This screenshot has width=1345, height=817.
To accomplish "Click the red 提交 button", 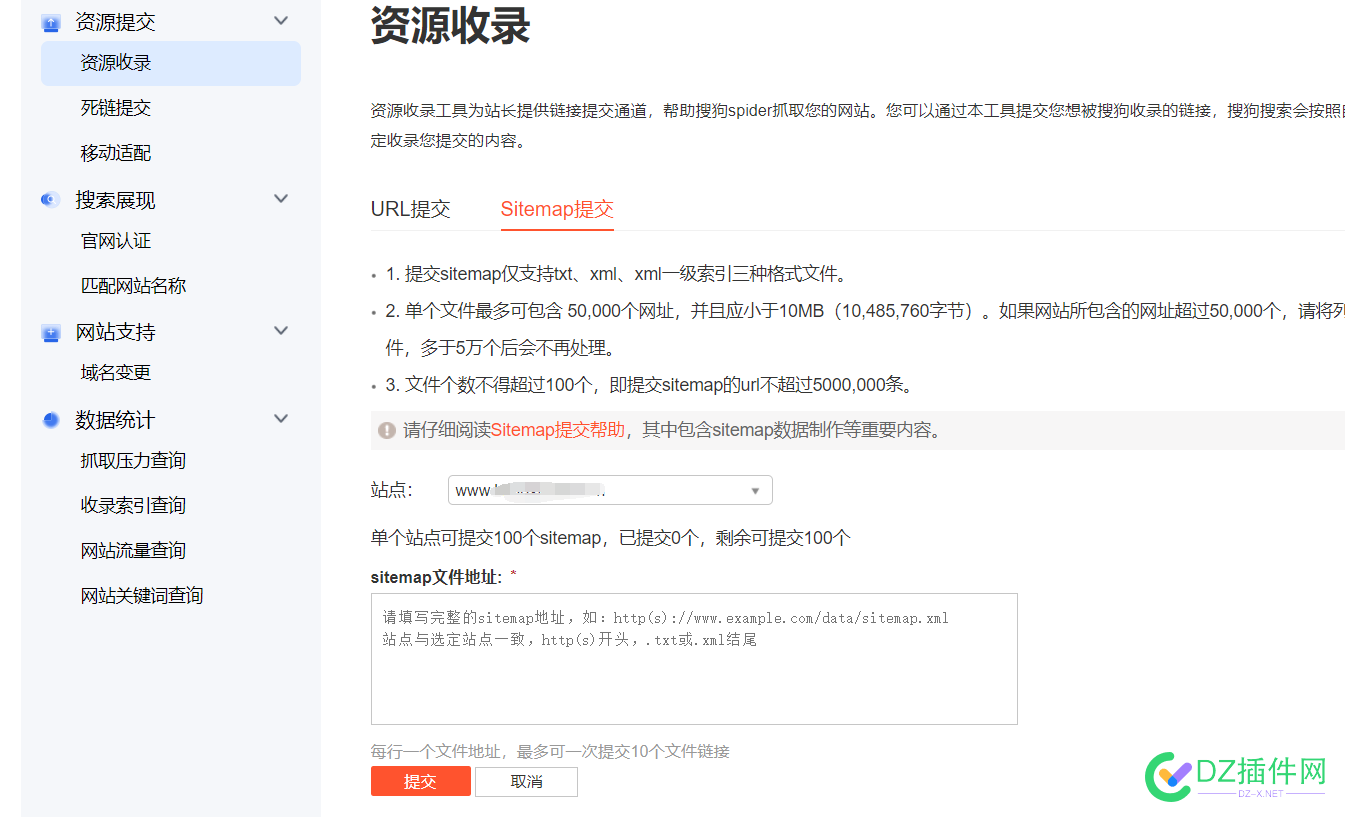I will point(421,782).
